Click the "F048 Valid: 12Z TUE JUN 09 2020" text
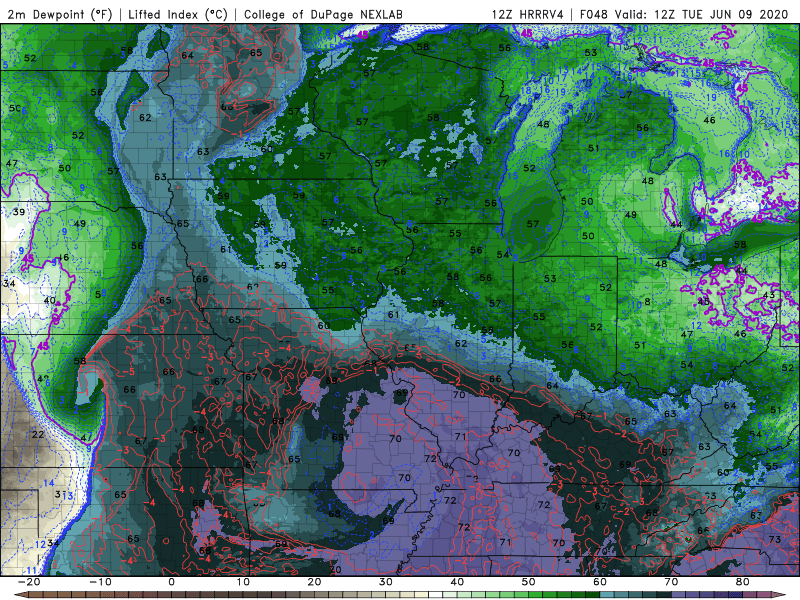The height and width of the screenshot is (600, 800). point(684,14)
